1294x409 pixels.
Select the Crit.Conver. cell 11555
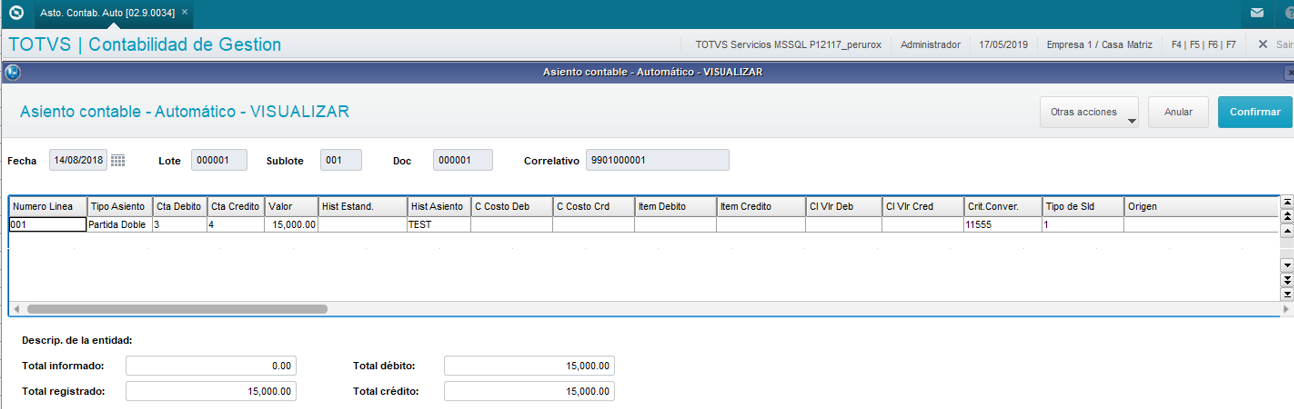tap(1002, 225)
